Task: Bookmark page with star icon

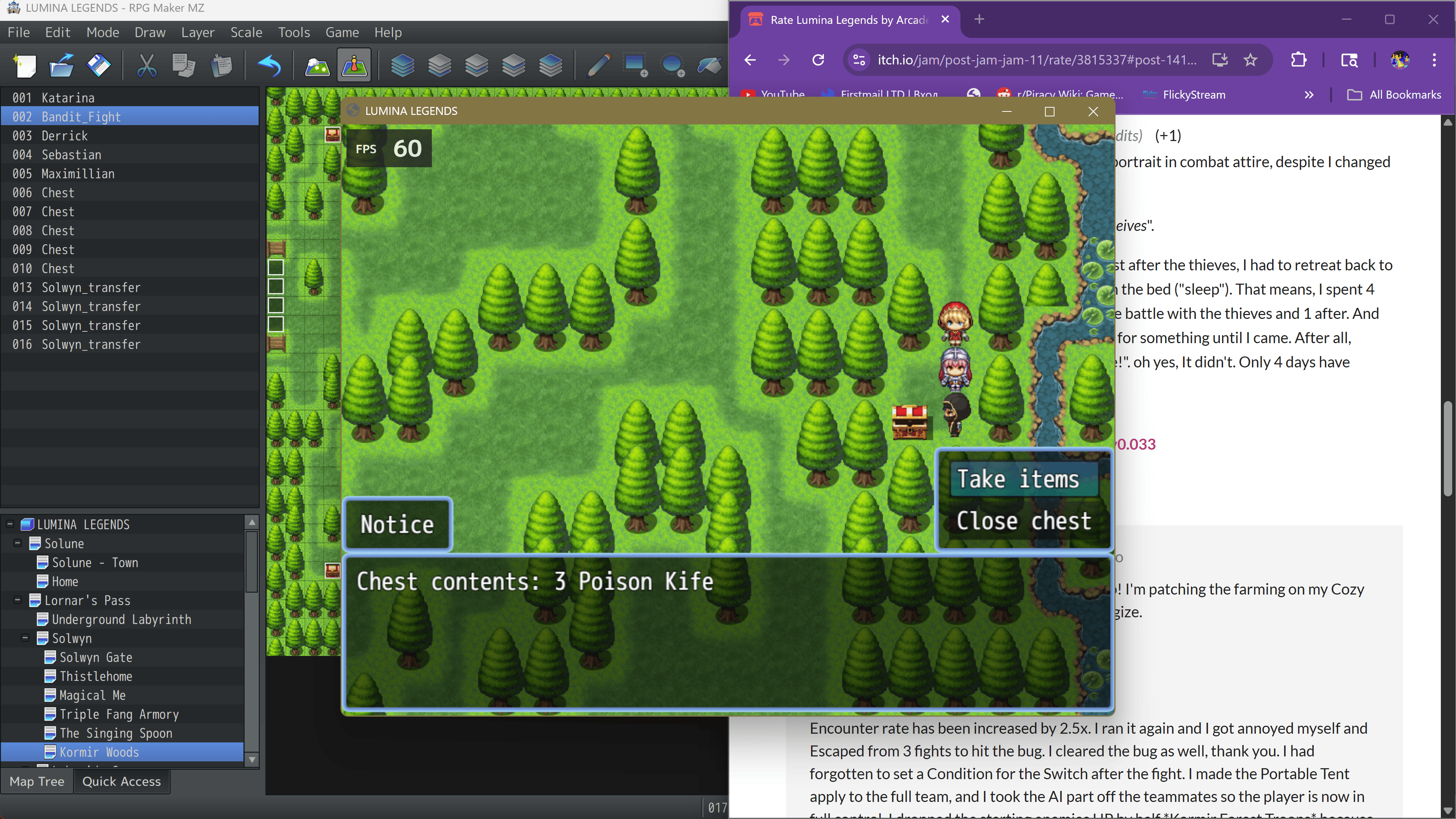Action: (x=1250, y=60)
